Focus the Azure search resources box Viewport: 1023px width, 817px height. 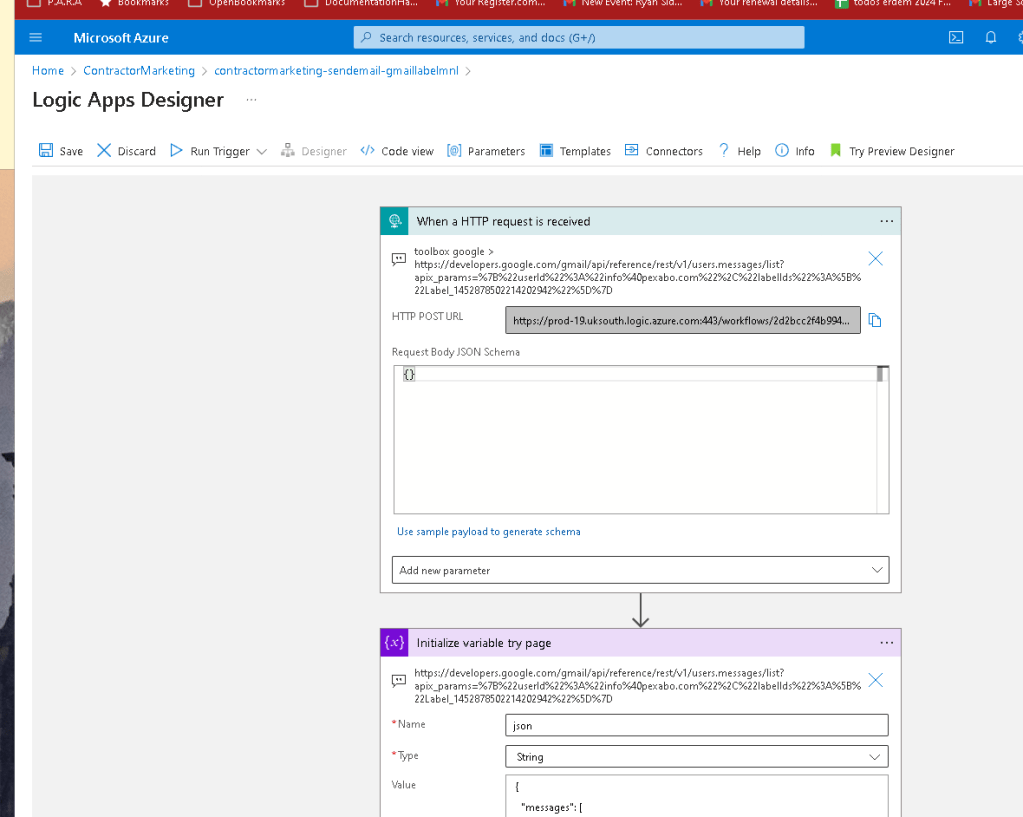579,38
